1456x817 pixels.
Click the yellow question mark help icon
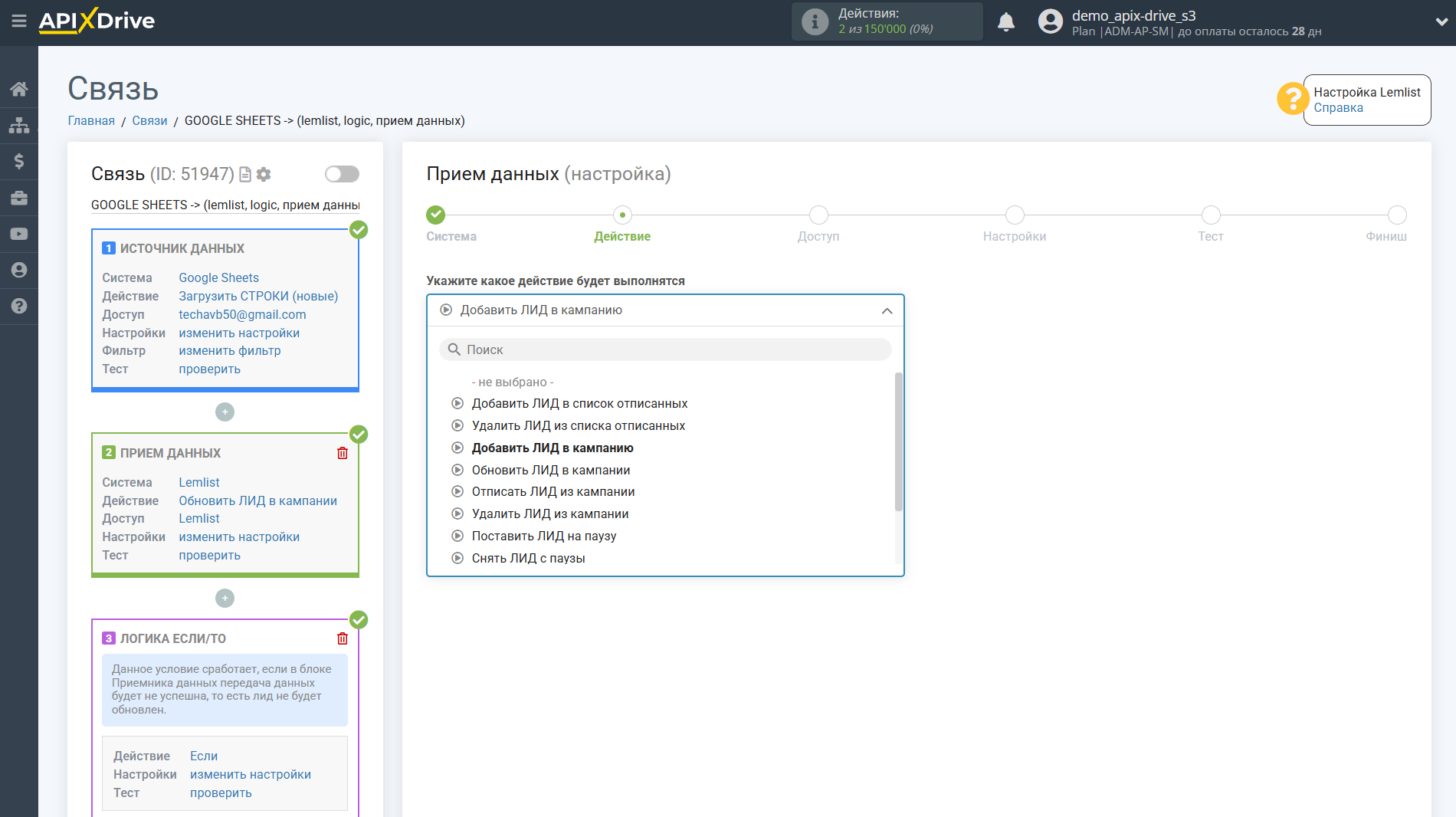(1292, 99)
